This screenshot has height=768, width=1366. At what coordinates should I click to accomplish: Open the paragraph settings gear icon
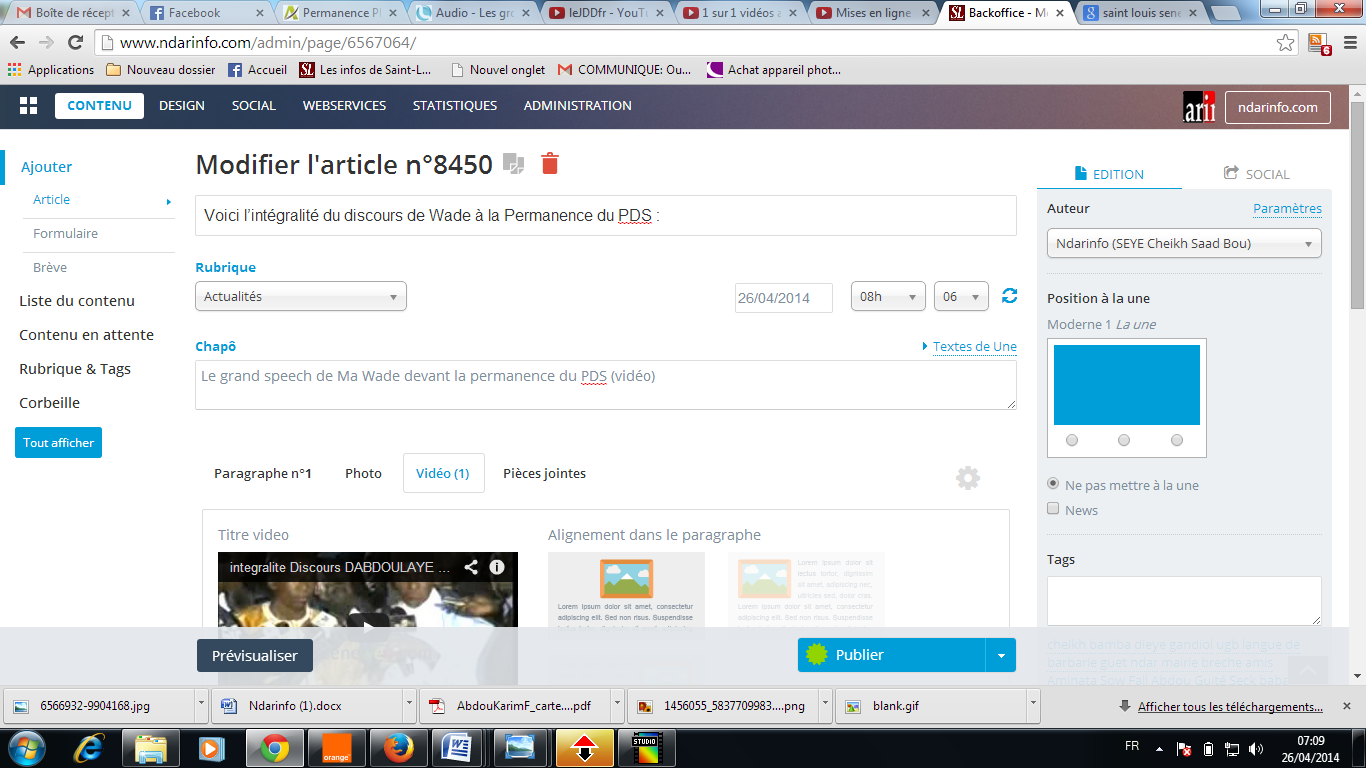pos(967,478)
